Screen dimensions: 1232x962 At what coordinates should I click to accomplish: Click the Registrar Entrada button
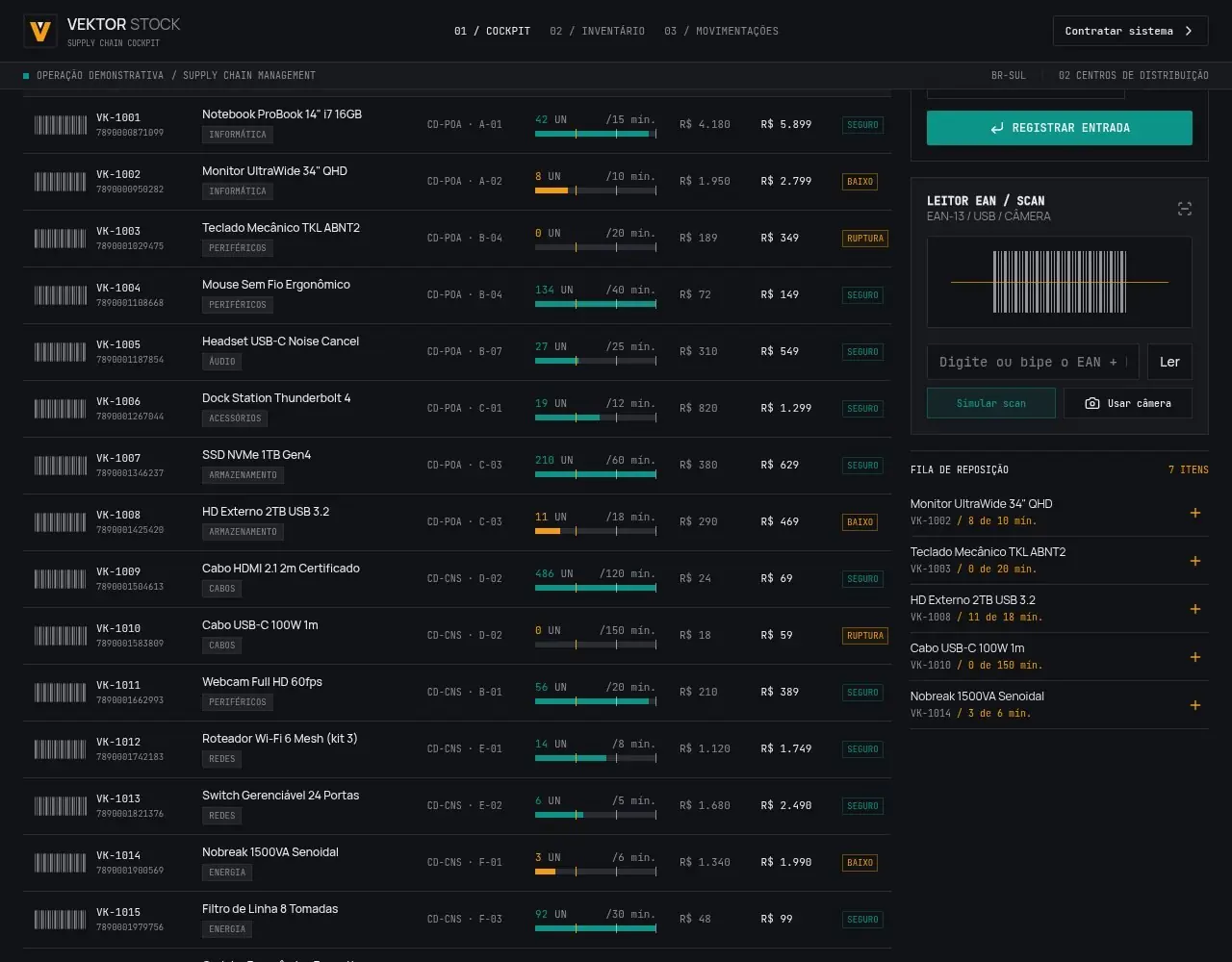pyautogui.click(x=1060, y=128)
